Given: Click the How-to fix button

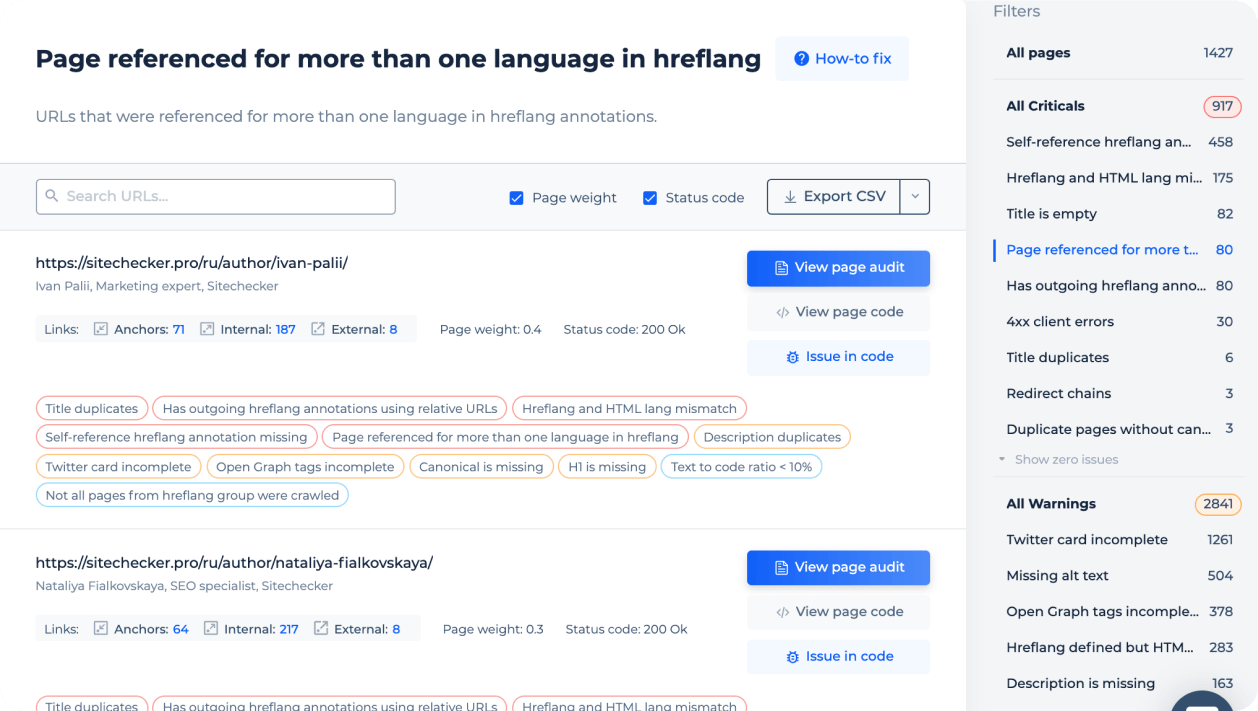Looking at the screenshot, I should click(x=842, y=59).
